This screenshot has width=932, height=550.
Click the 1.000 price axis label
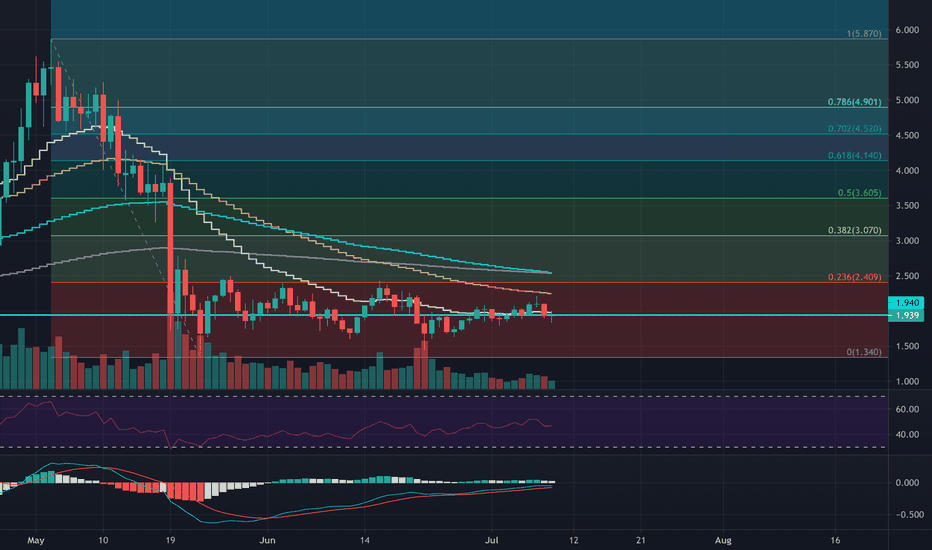907,381
